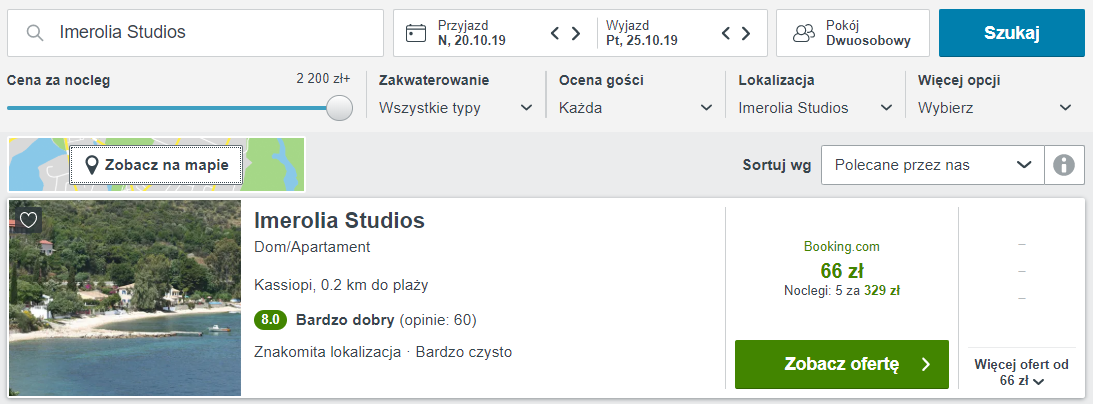Open the Więcej opcji dropdown
This screenshot has width=1093, height=404.
click(x=995, y=108)
